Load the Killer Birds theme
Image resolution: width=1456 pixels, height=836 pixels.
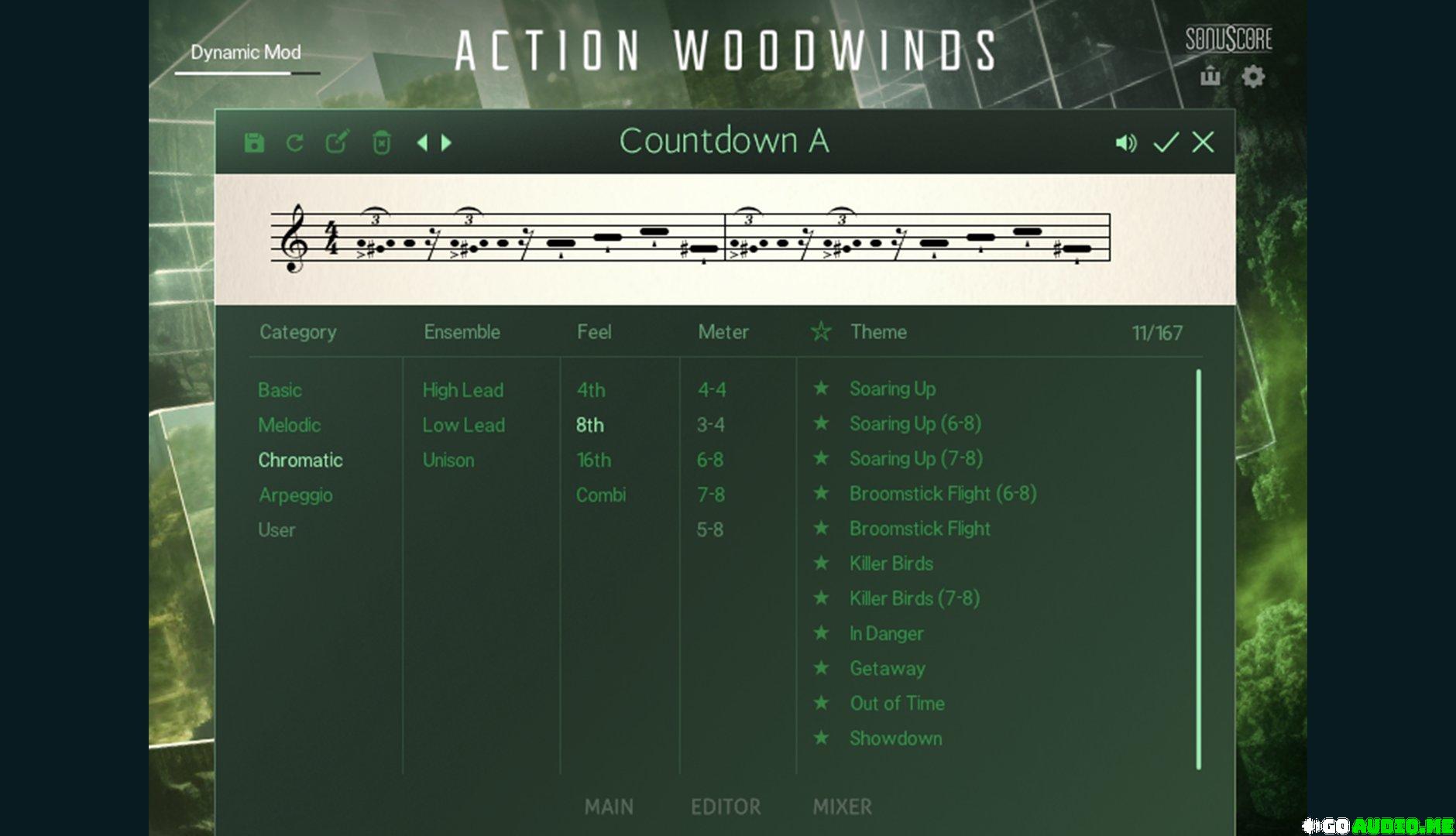click(x=891, y=564)
